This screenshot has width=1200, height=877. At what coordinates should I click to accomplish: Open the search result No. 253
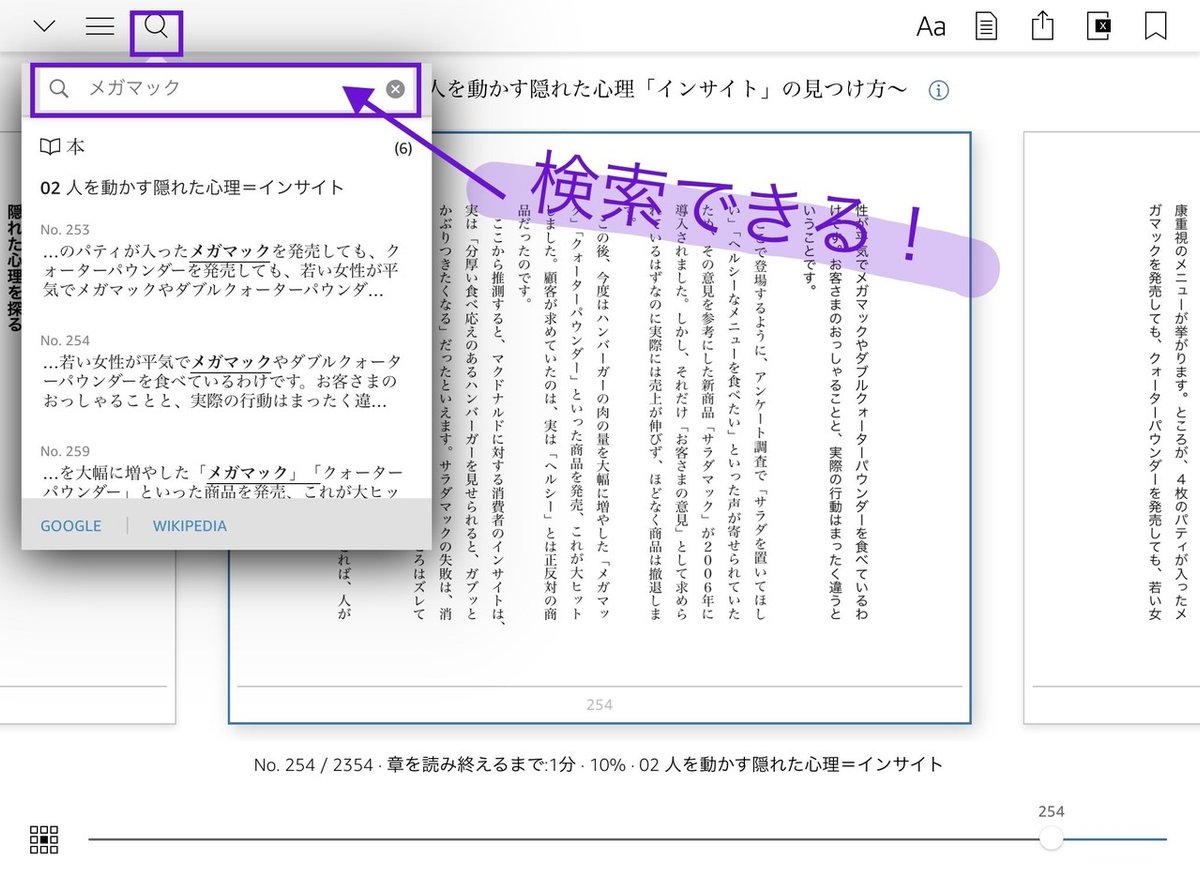222,262
